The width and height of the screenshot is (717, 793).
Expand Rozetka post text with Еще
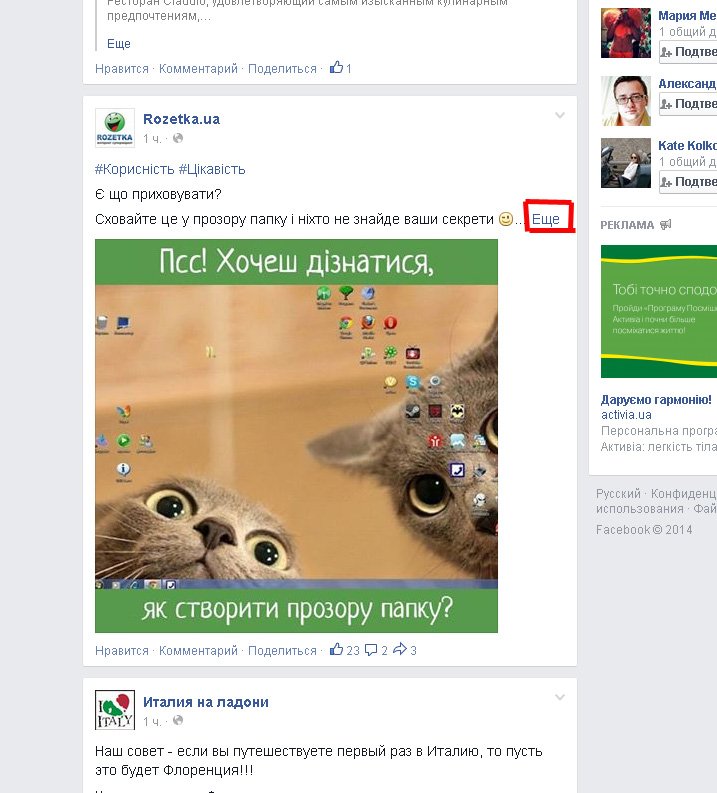click(546, 219)
